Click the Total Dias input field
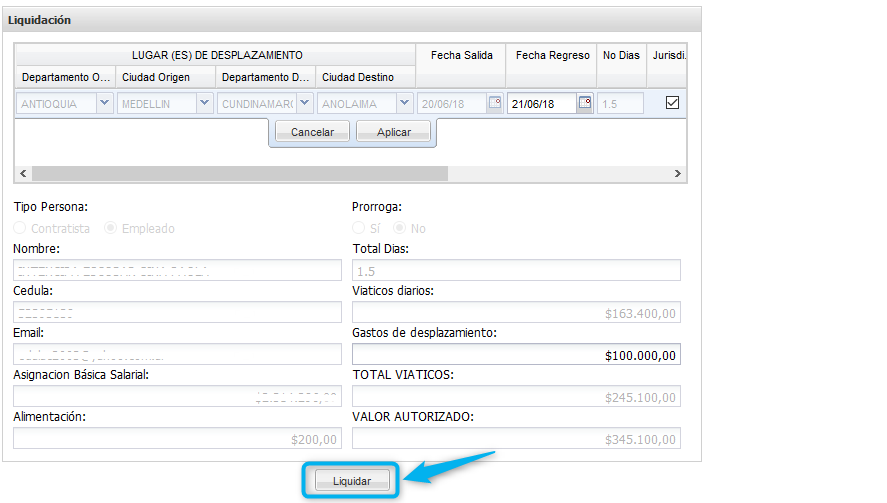 click(516, 270)
